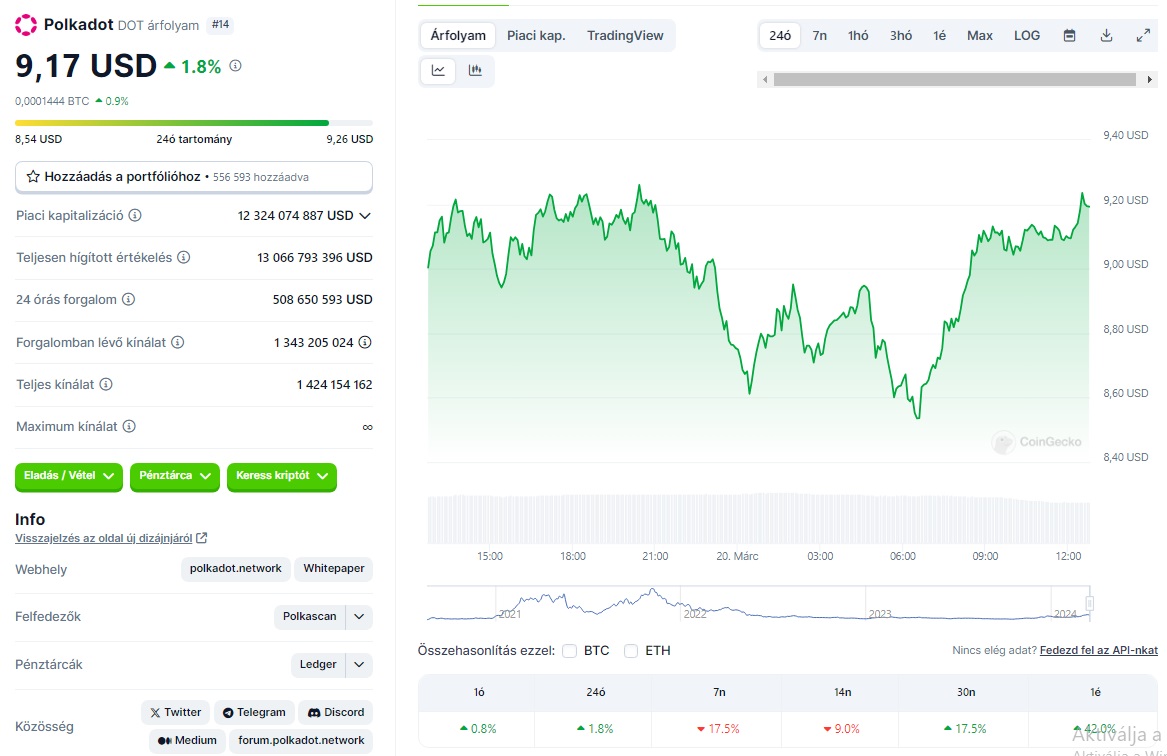This screenshot has height=756, width=1167.
Task: Open the Telegram community link
Action: click(255, 713)
